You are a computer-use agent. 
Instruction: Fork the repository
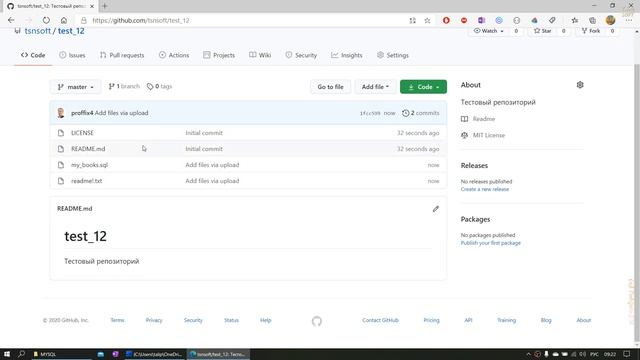tap(591, 31)
